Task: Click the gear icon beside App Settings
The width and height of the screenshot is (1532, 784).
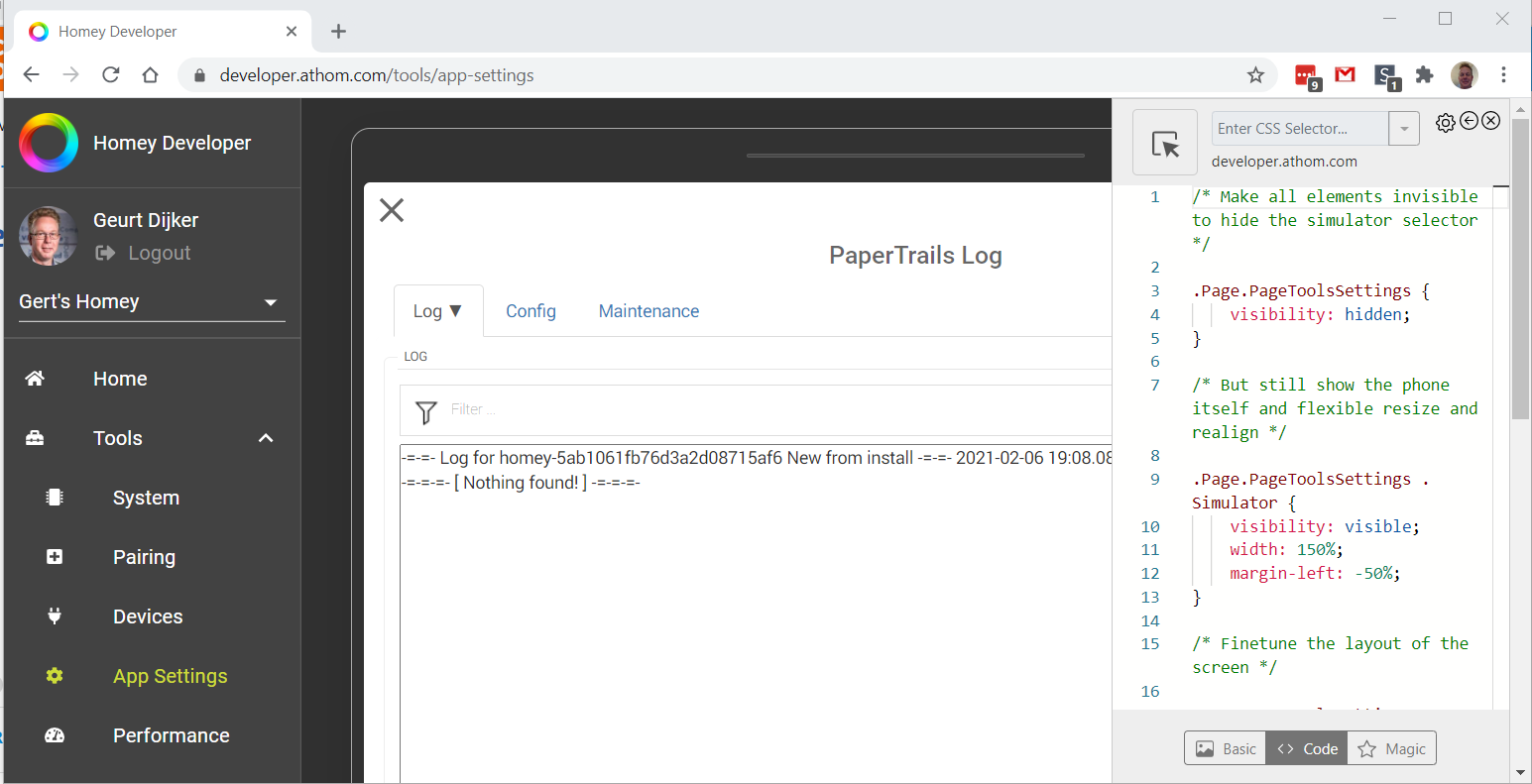Action: [x=55, y=676]
